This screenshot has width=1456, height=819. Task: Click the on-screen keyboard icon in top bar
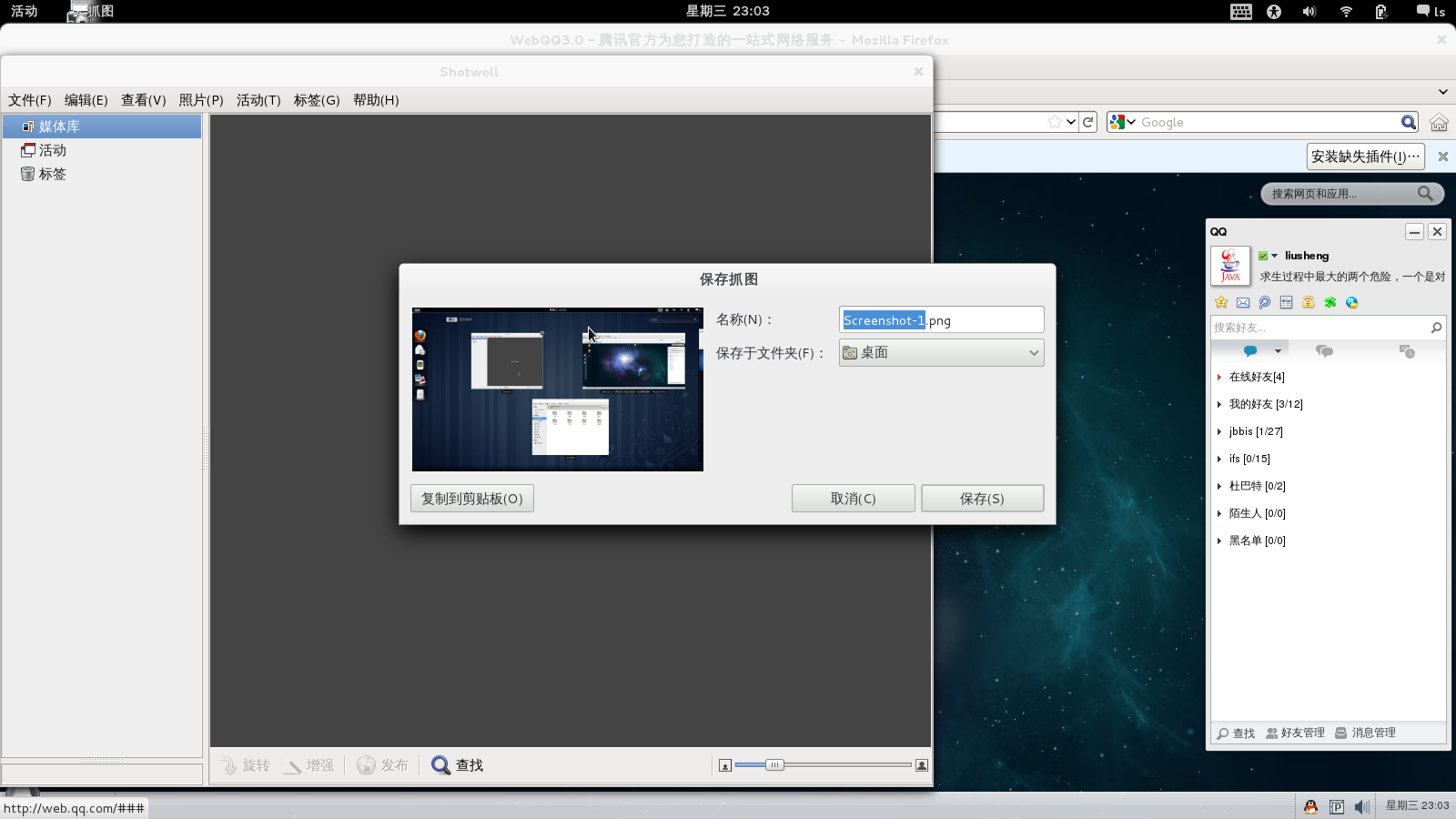pyautogui.click(x=1241, y=11)
